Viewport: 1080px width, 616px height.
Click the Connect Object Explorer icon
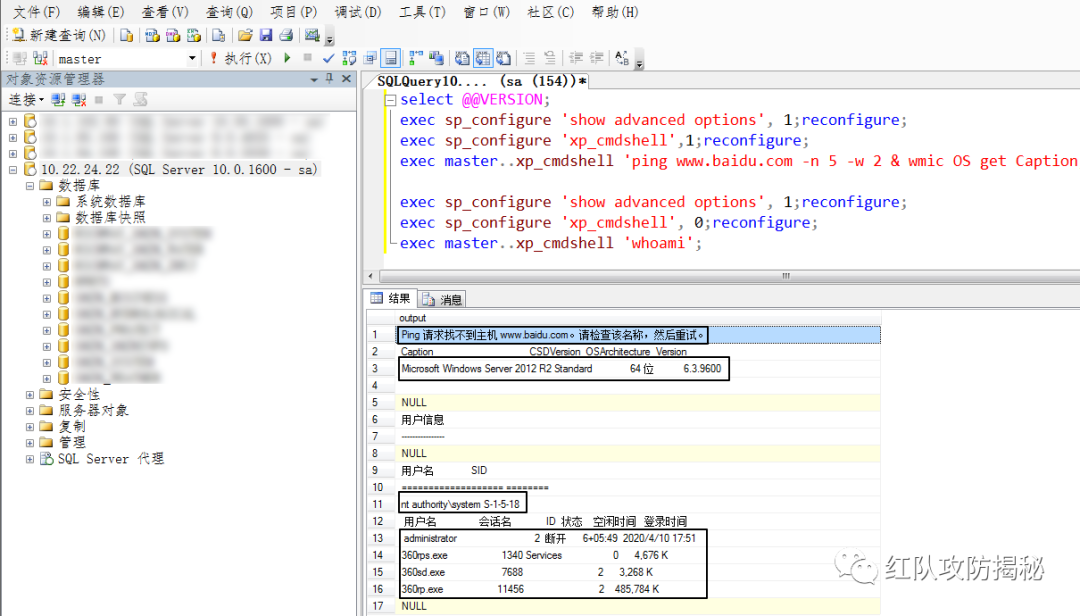pyautogui.click(x=59, y=100)
